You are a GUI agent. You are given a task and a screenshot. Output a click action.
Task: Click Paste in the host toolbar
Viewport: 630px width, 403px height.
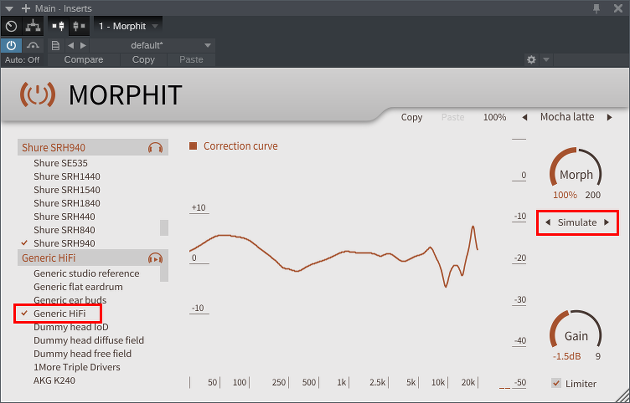[x=191, y=60]
